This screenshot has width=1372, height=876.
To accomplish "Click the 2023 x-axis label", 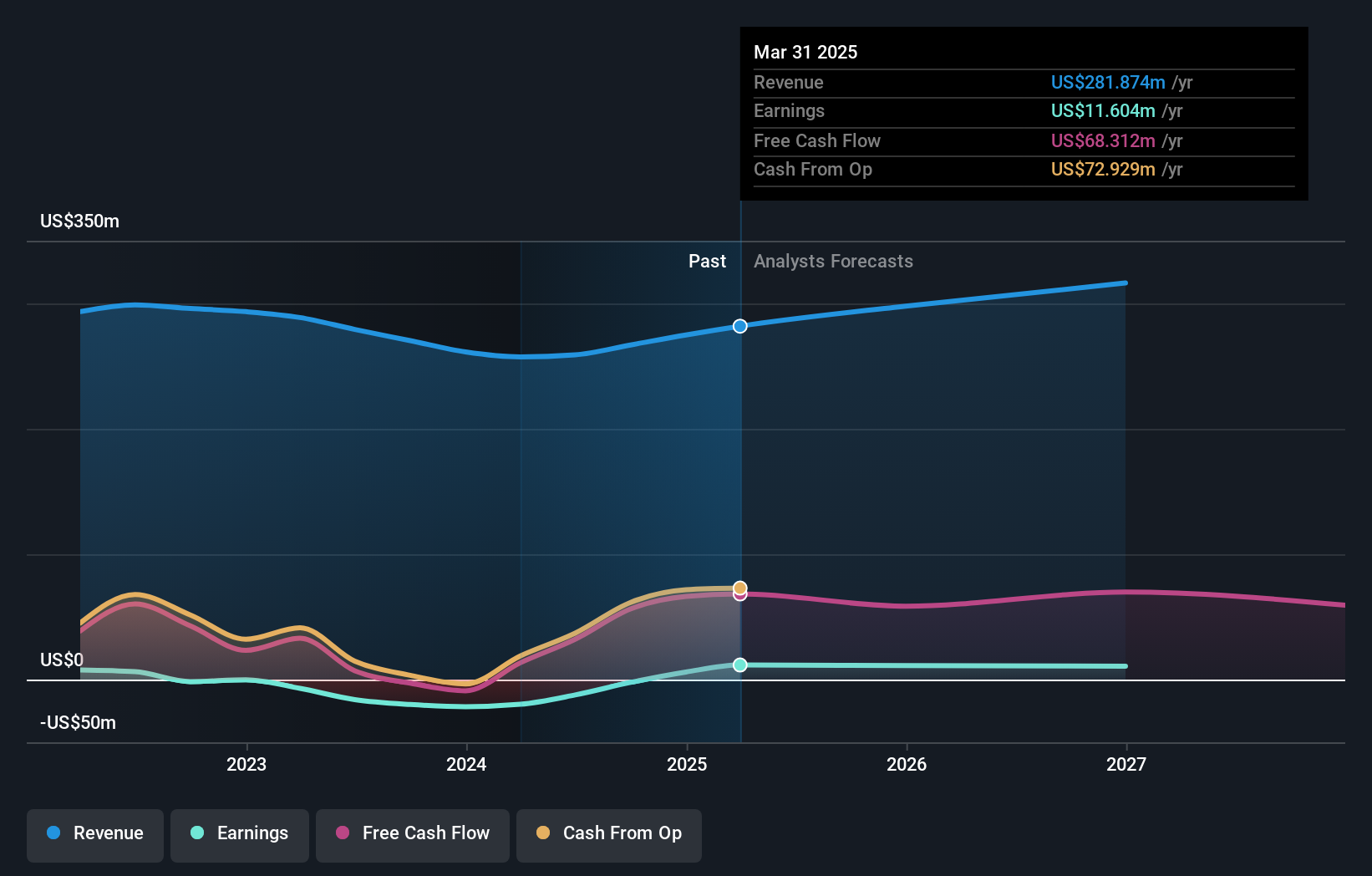I will coord(246,765).
